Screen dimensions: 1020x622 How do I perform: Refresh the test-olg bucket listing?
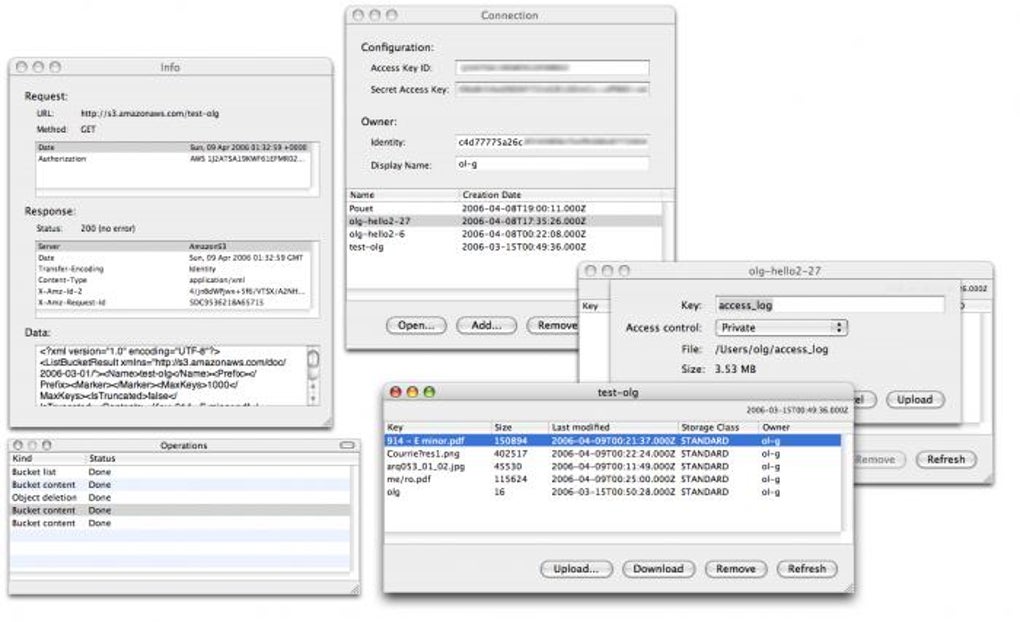pyautogui.click(x=807, y=569)
